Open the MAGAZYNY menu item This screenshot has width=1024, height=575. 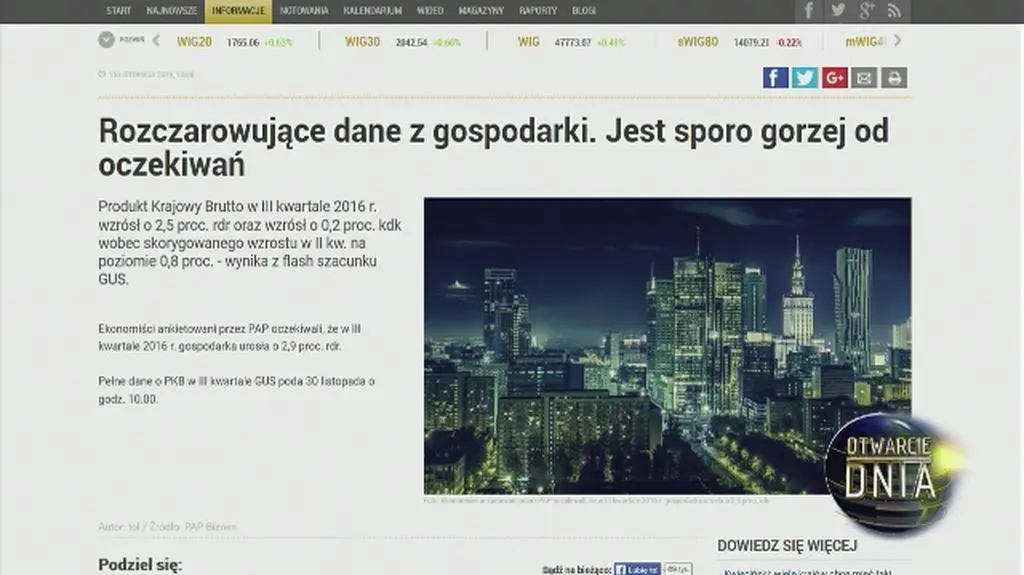481,10
